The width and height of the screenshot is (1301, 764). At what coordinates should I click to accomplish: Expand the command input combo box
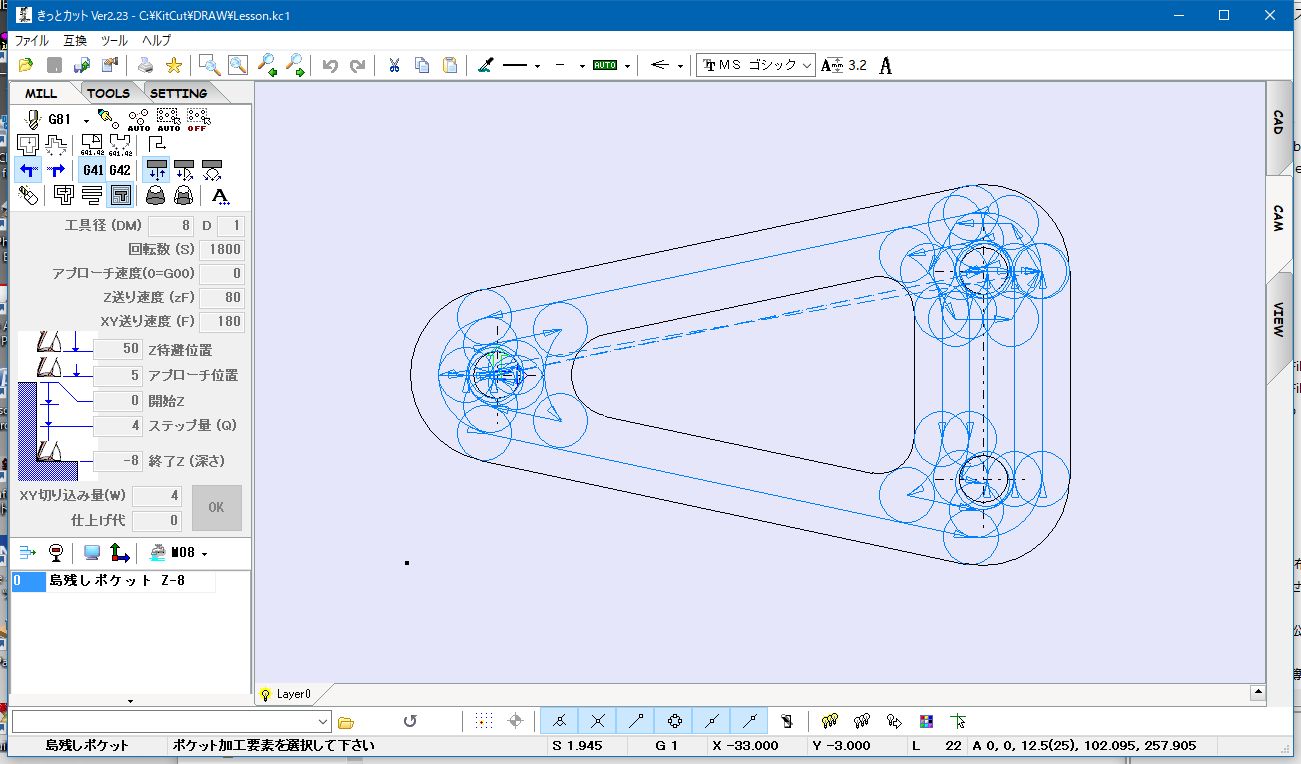(322, 721)
